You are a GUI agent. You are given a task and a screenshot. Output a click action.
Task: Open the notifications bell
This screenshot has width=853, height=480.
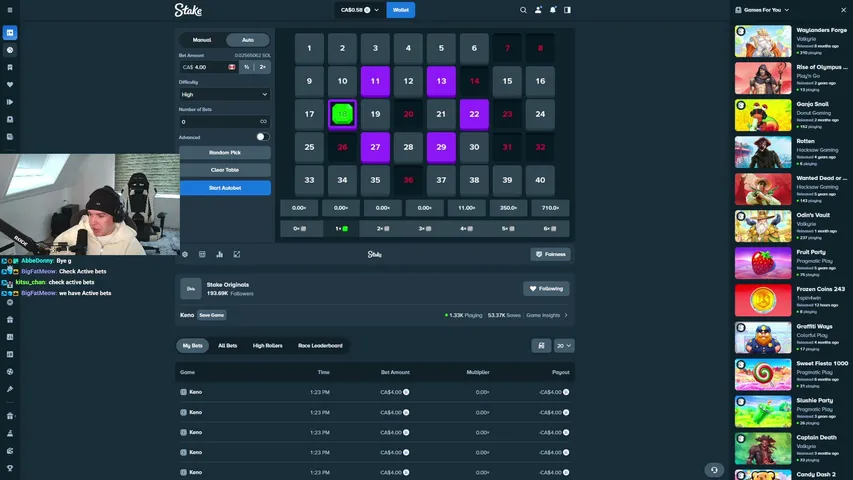coord(553,10)
